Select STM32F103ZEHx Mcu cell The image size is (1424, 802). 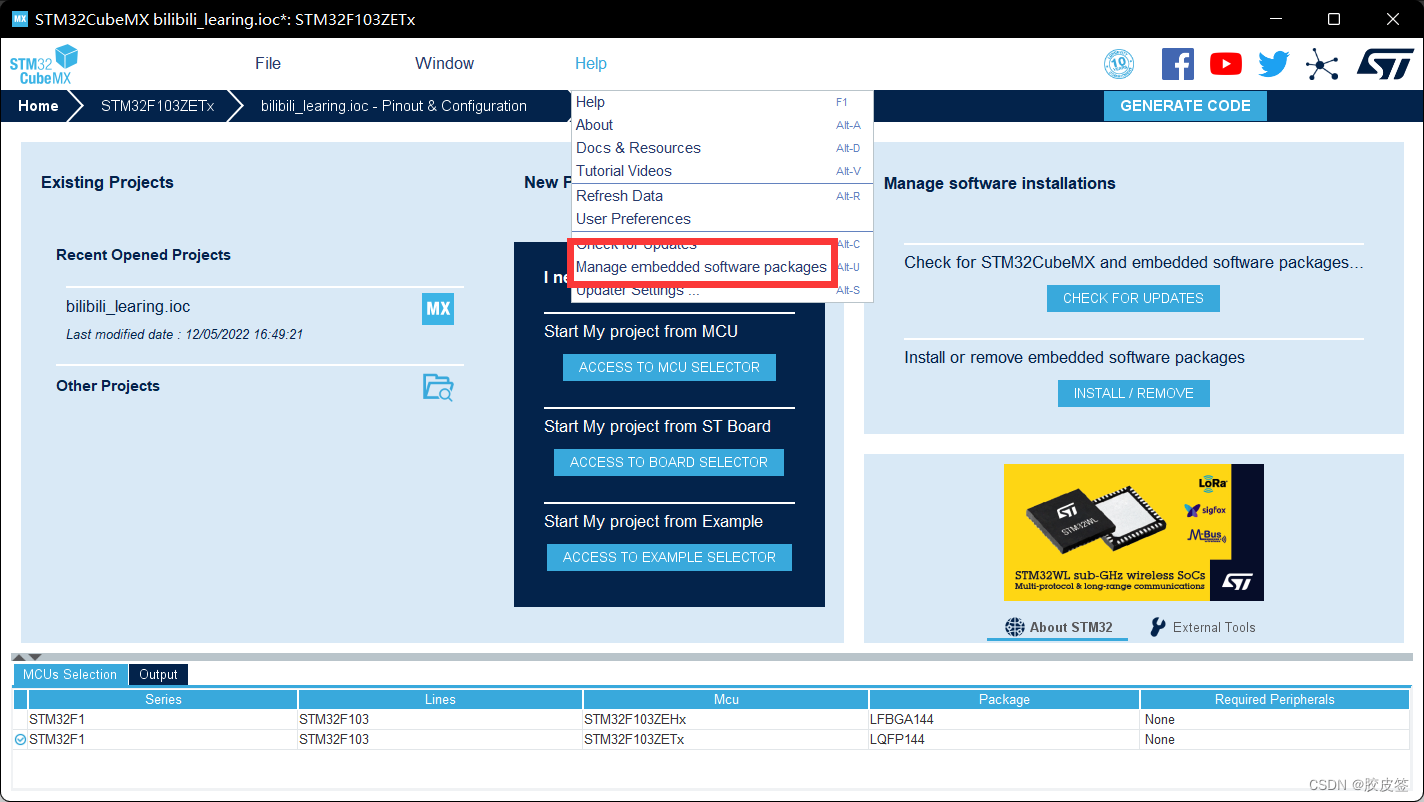[x=726, y=720]
